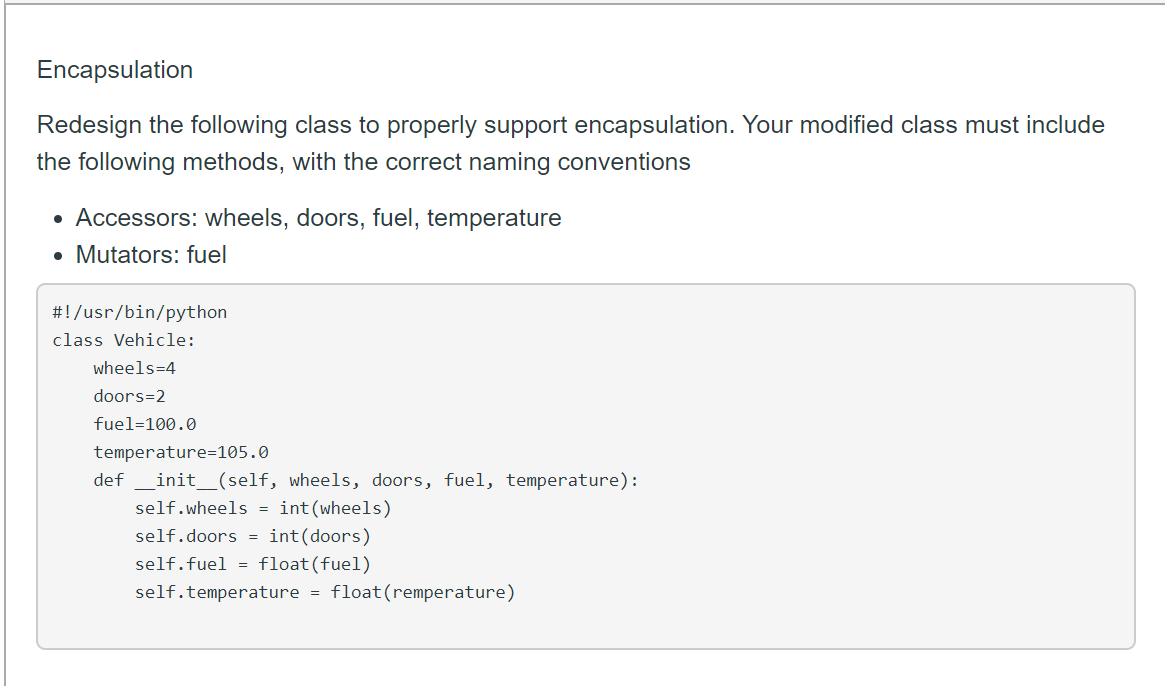Click the class Vehicle: code line
The height and width of the screenshot is (686, 1165).
(x=123, y=340)
